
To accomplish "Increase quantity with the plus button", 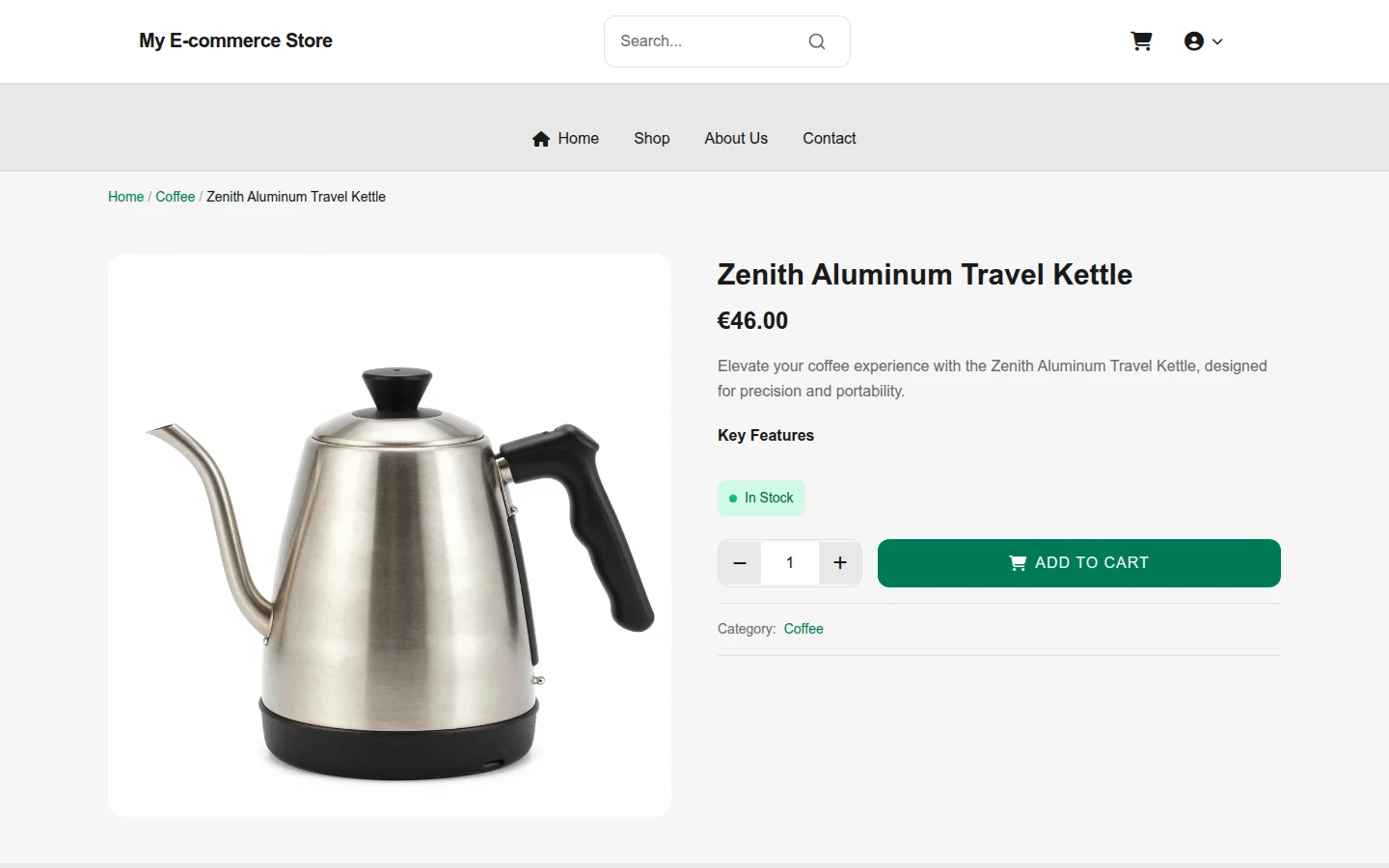I will 840,563.
